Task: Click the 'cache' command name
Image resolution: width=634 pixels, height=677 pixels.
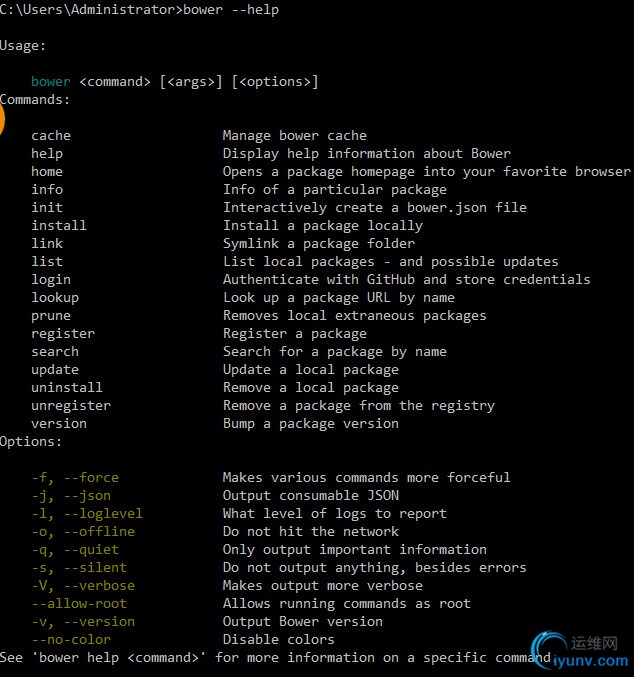Action: 51,135
